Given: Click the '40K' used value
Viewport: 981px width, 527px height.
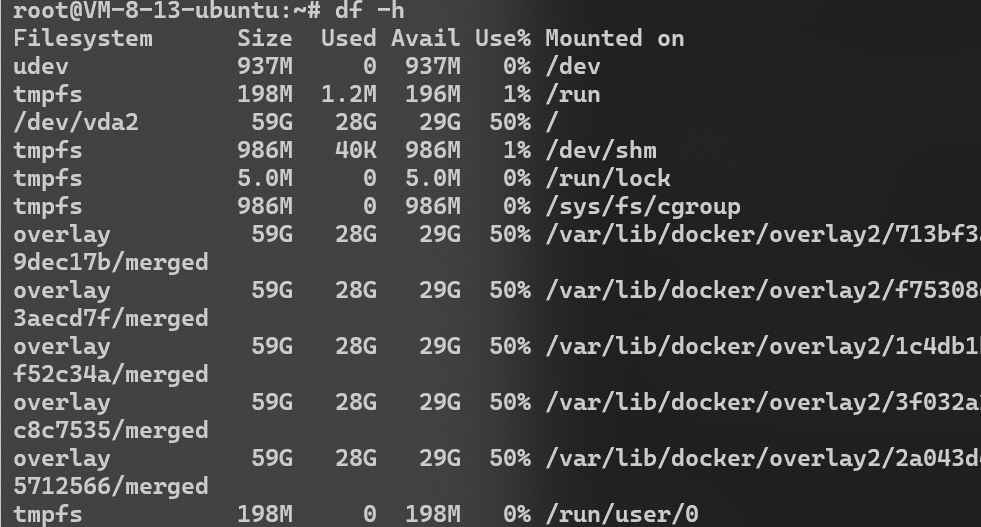Looking at the screenshot, I should click(x=355, y=150).
